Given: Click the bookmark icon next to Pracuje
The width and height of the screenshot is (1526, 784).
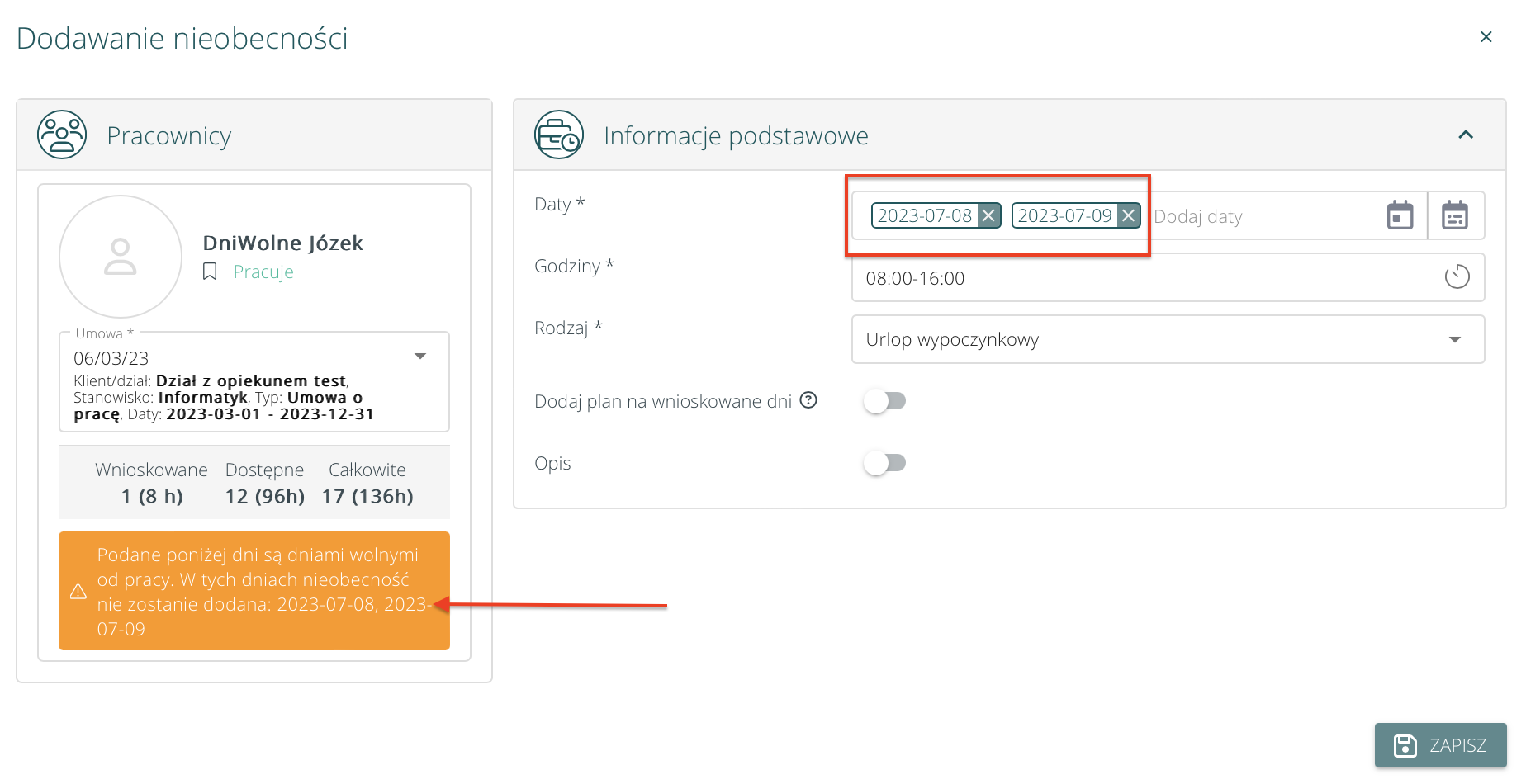Looking at the screenshot, I should (x=210, y=272).
